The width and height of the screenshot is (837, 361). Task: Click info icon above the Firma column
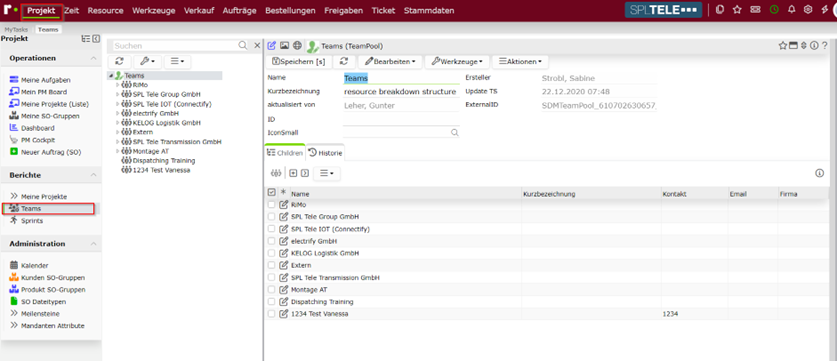(x=820, y=173)
